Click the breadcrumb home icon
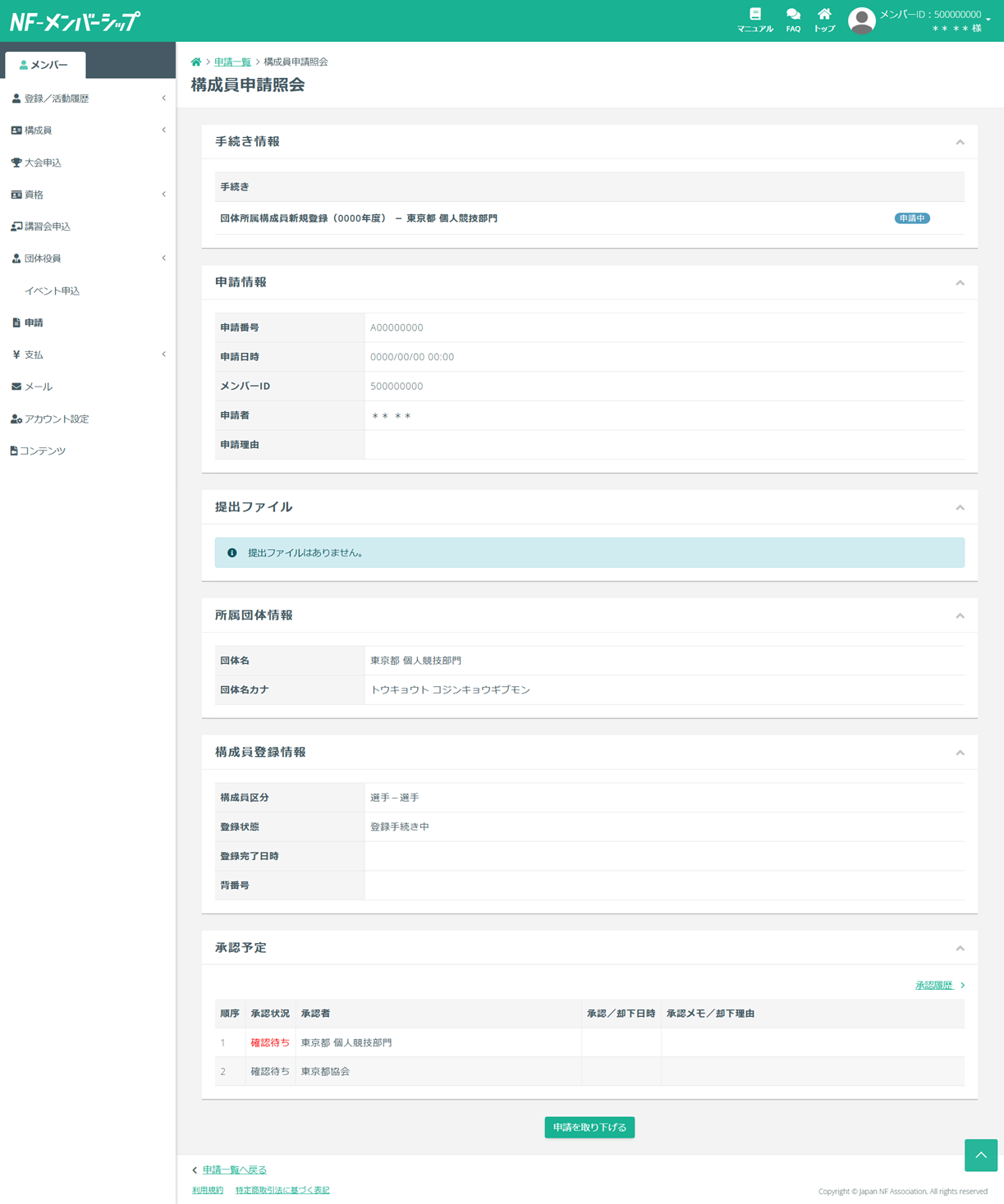Screen dimensions: 1004x1204 coord(196,62)
